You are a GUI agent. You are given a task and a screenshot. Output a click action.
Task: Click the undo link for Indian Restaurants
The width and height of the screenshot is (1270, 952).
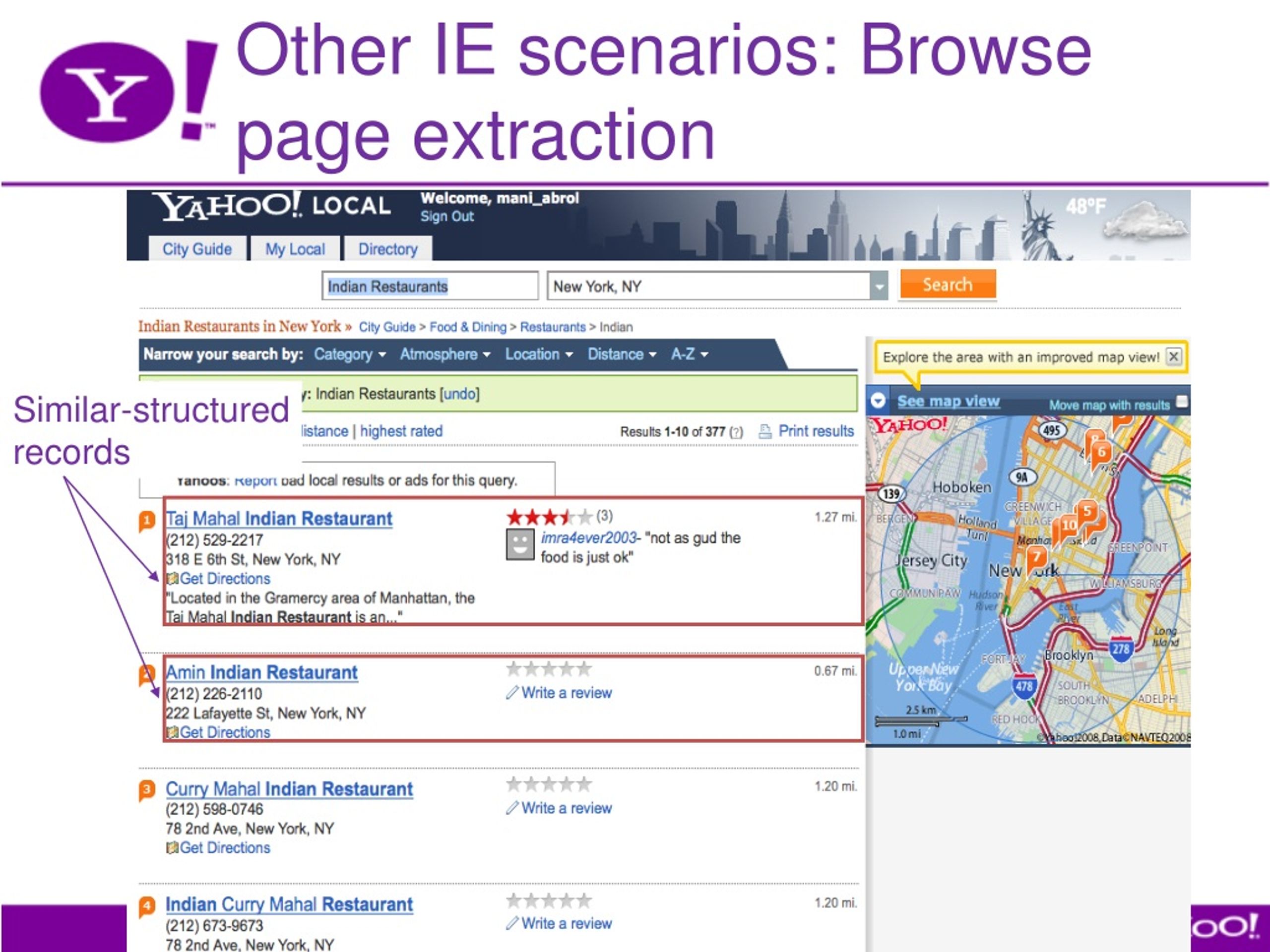459,394
